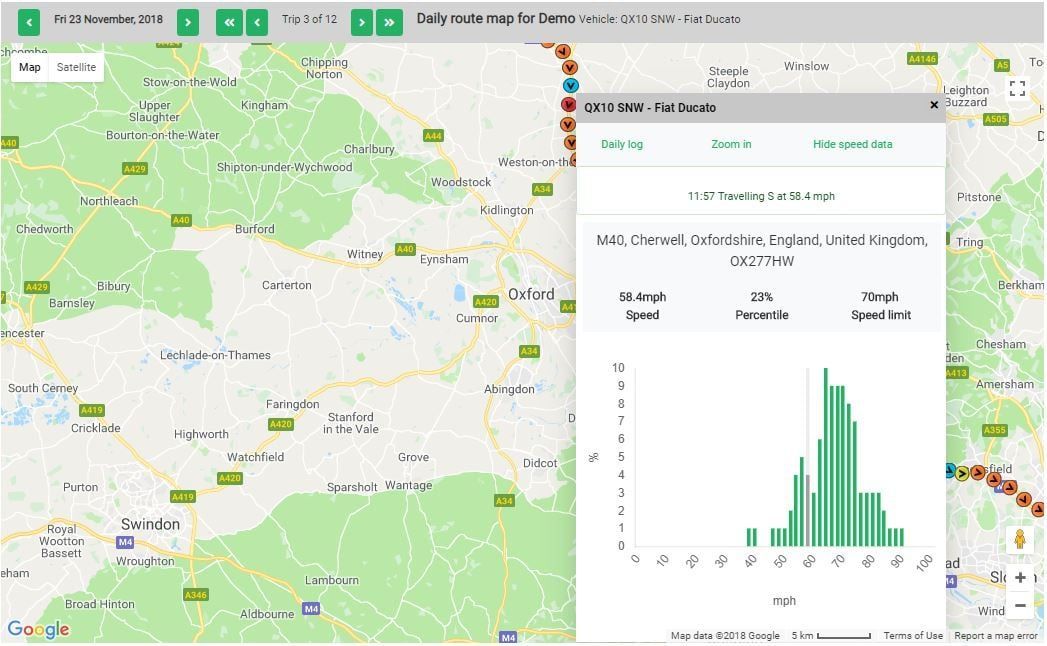Open the Daily log link
Image resolution: width=1047 pixels, height=646 pixels.
(622, 144)
